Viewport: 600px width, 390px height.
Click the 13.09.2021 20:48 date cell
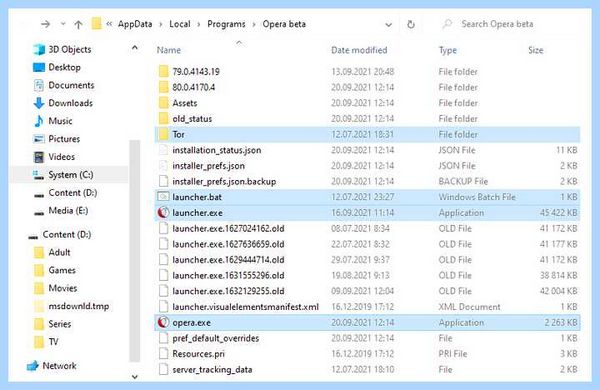click(x=362, y=72)
